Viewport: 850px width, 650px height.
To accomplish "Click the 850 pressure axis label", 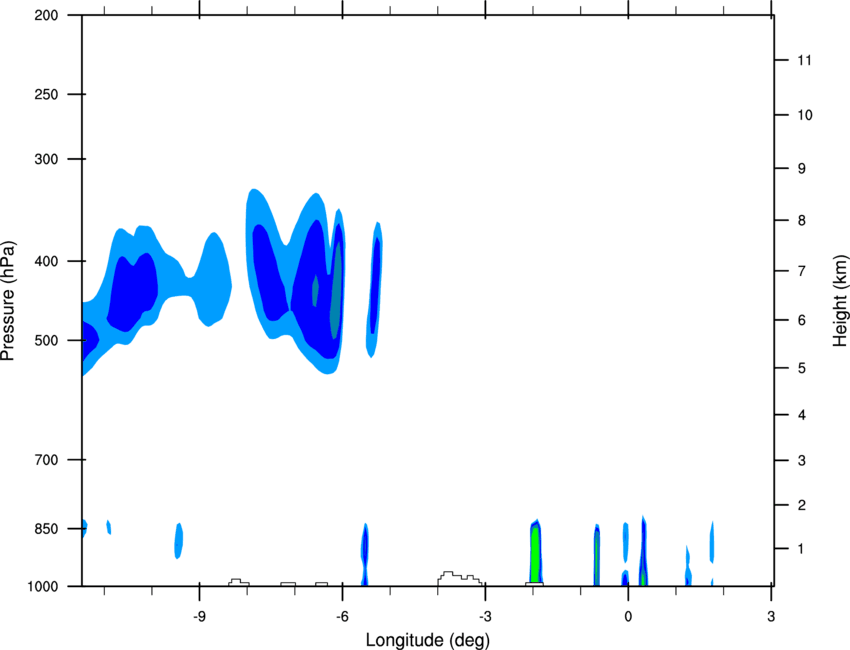I will click(46, 529).
